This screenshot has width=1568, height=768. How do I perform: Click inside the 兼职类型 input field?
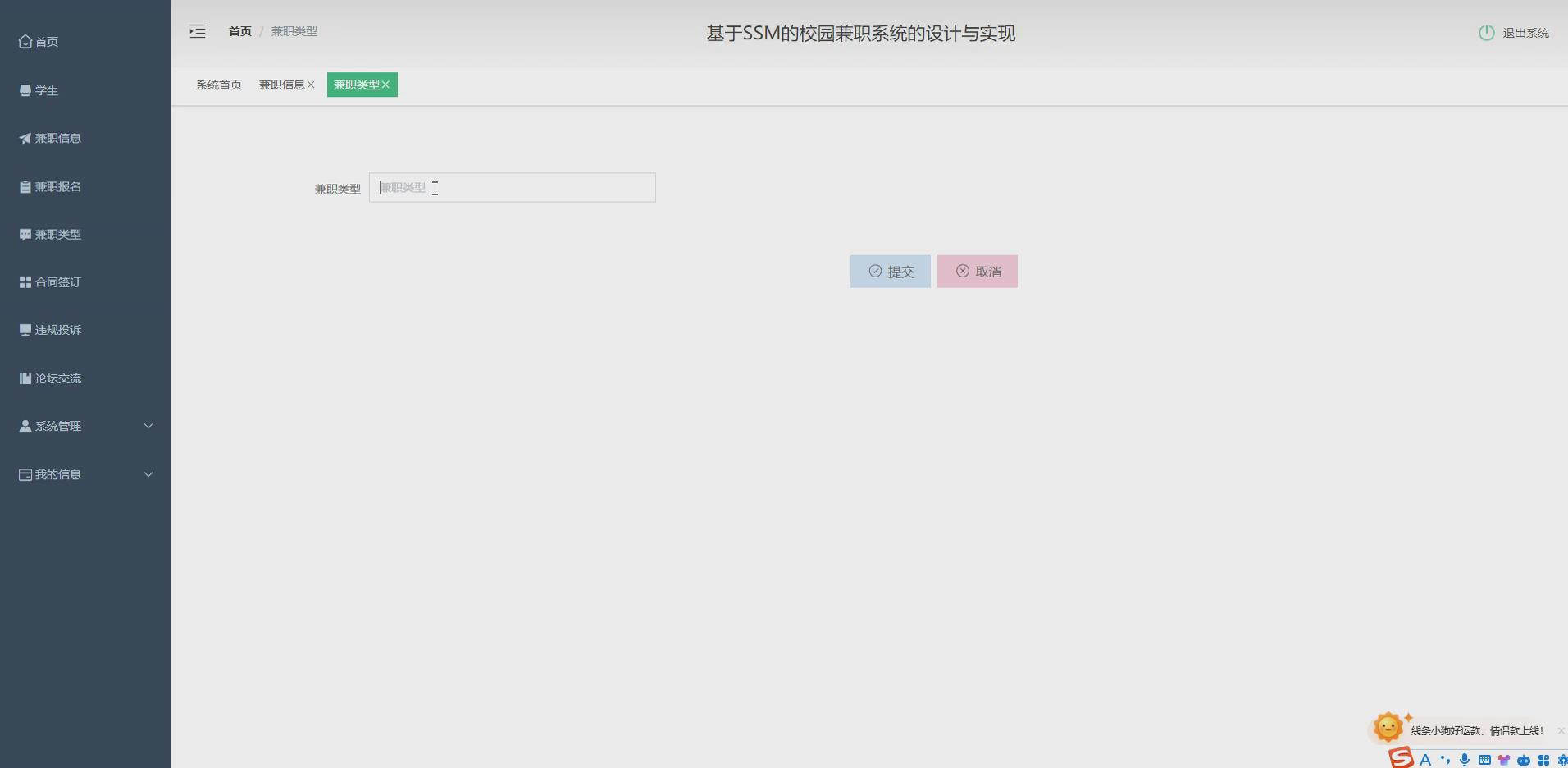[512, 187]
